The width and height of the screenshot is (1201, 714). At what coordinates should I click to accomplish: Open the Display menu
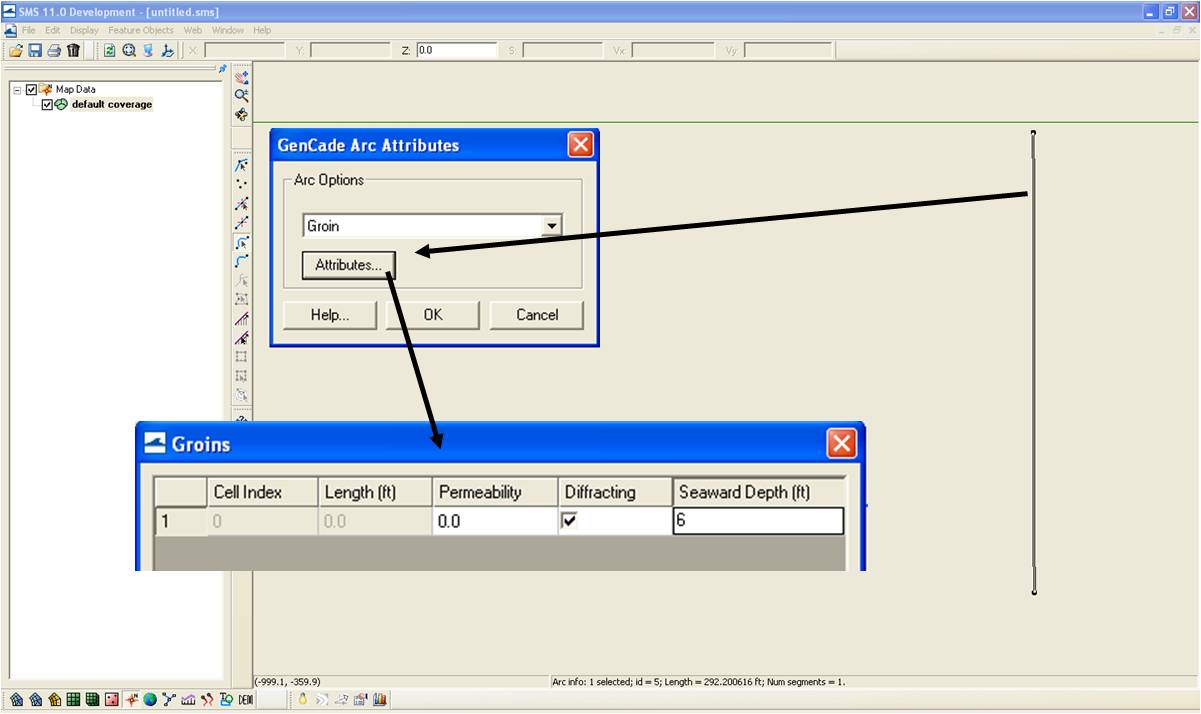84,30
